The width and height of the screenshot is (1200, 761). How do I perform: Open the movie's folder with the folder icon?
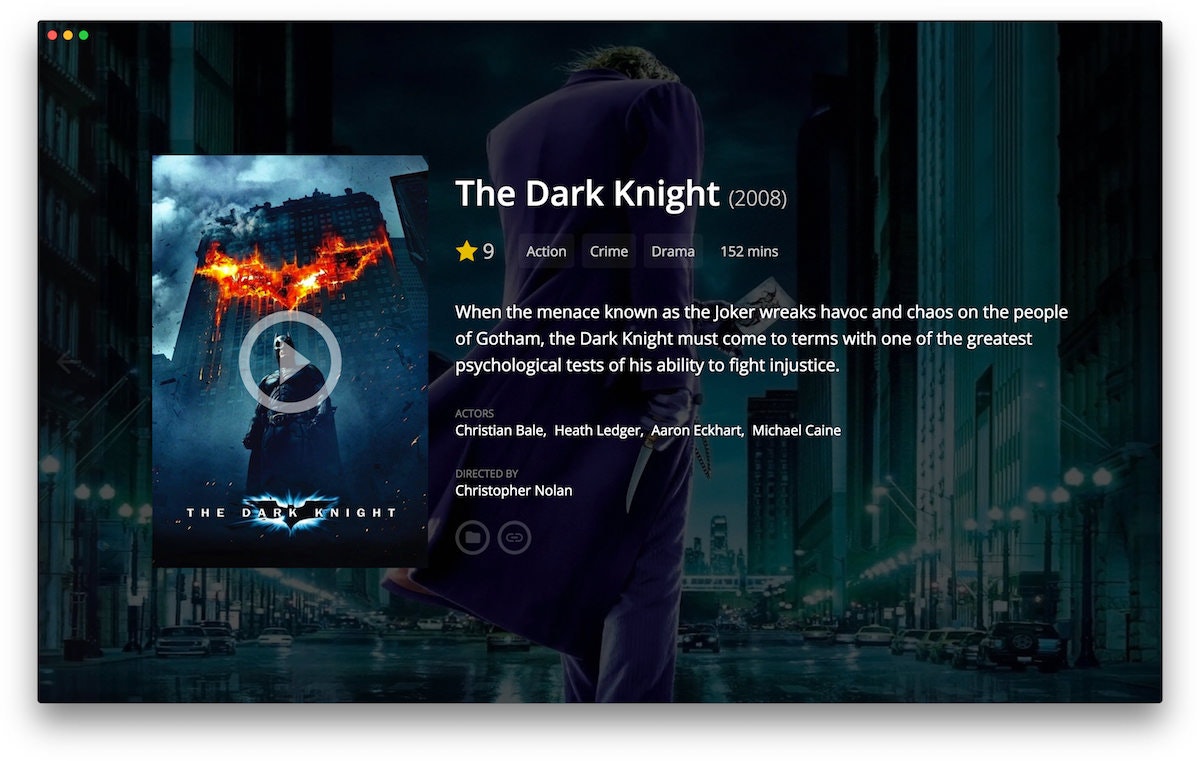point(472,537)
